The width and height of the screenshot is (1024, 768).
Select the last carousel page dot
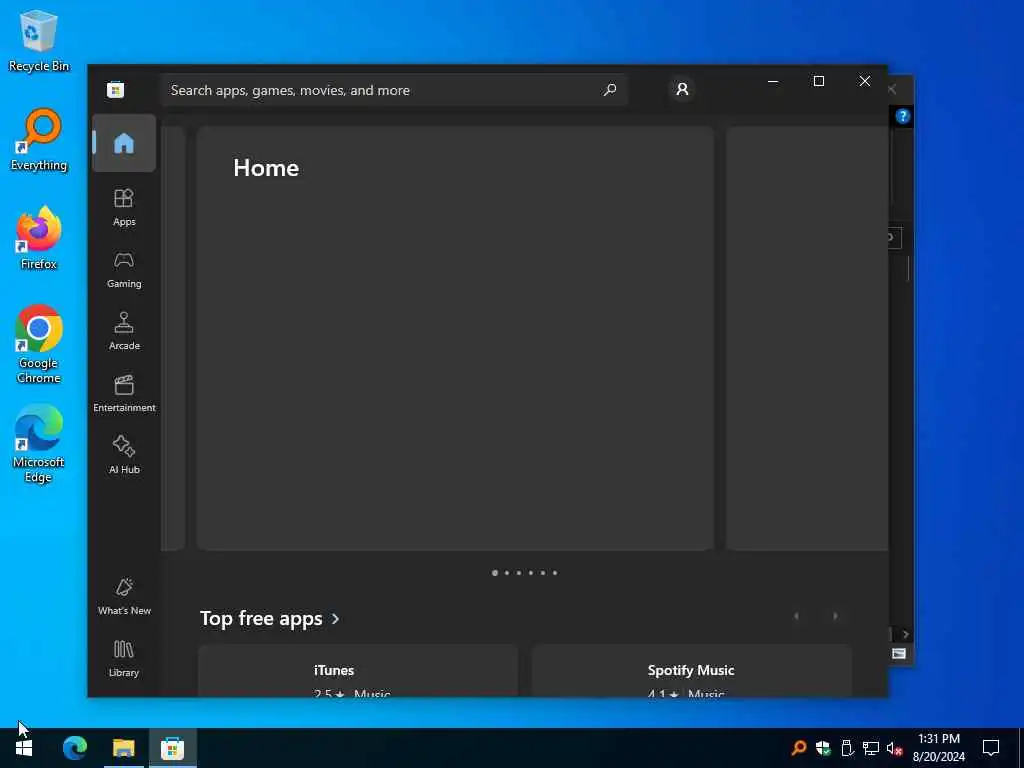click(x=555, y=573)
